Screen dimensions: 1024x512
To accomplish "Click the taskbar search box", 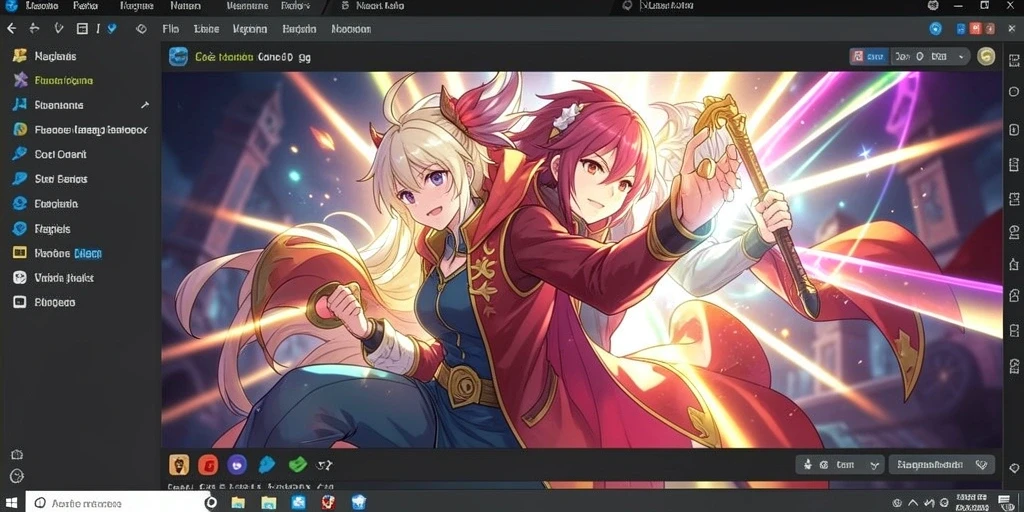I will click(x=118, y=503).
